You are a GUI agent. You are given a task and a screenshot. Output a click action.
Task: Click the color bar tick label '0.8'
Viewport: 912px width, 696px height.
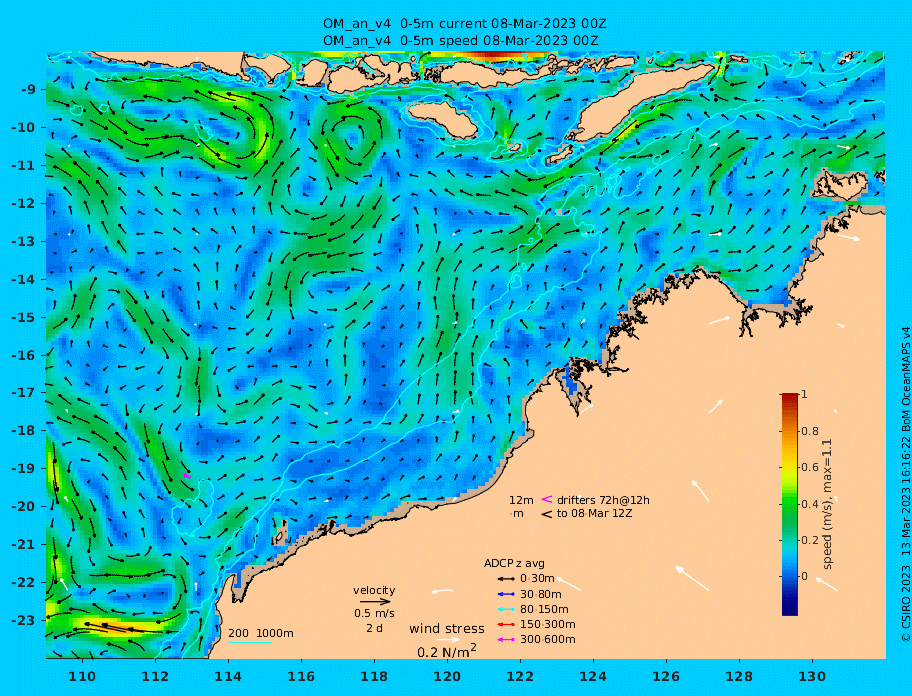[x=810, y=431]
